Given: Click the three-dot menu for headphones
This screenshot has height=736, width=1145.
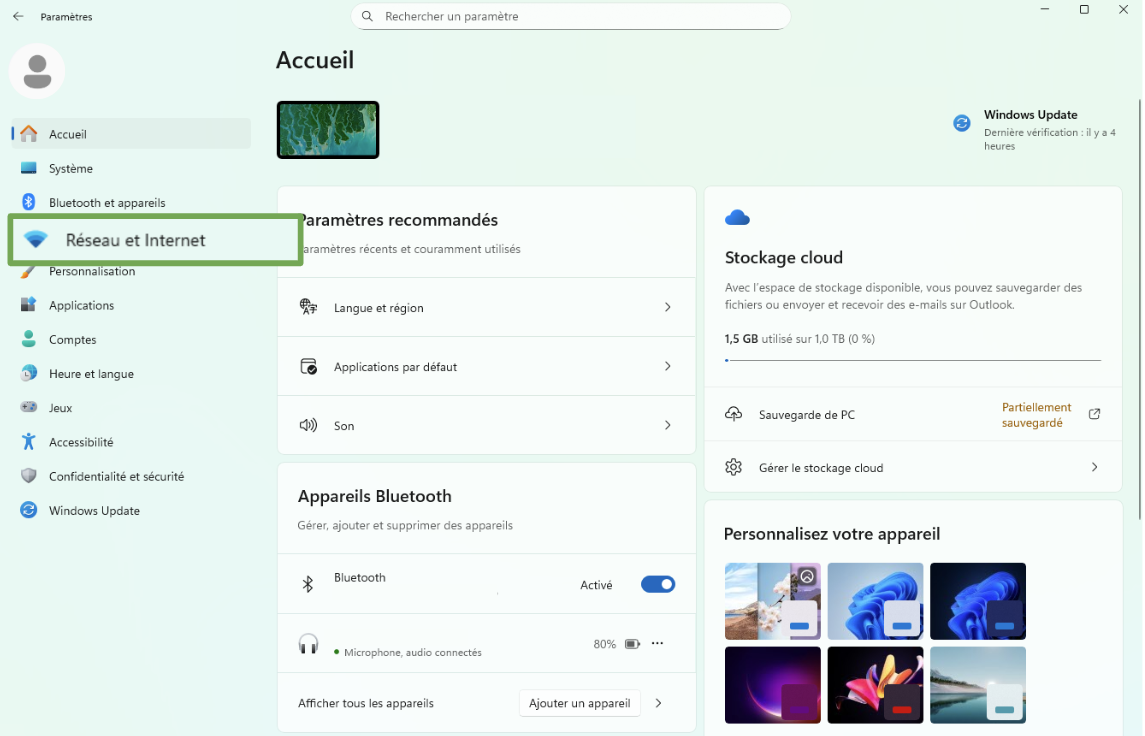Looking at the screenshot, I should (657, 644).
